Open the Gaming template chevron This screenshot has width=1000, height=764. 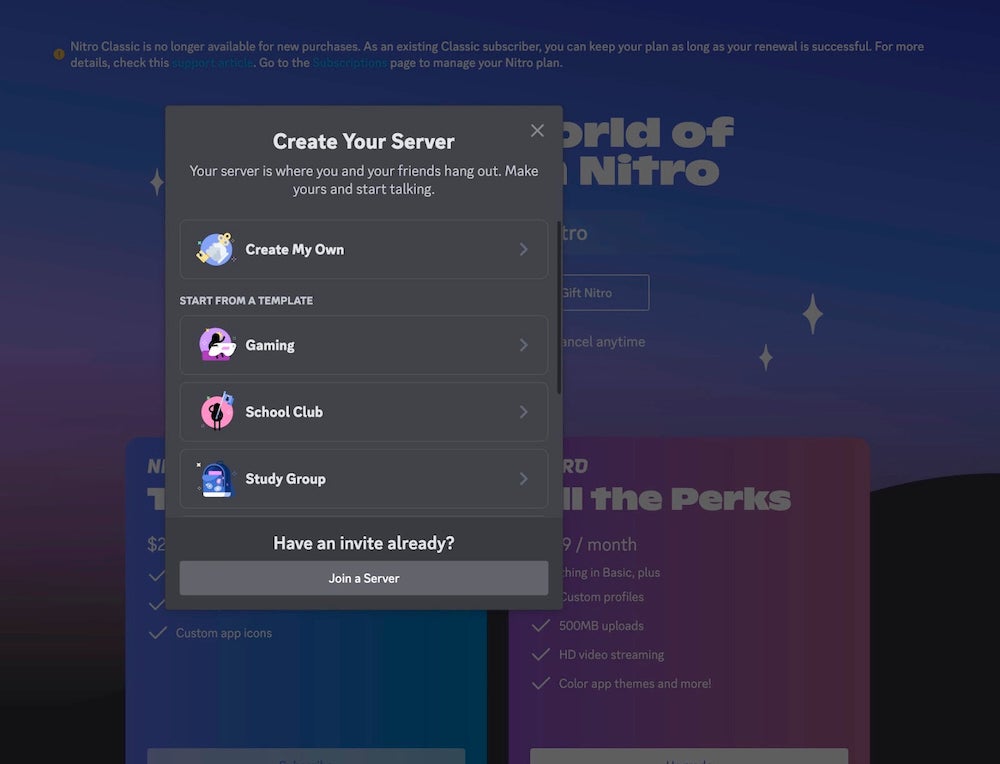click(x=524, y=345)
